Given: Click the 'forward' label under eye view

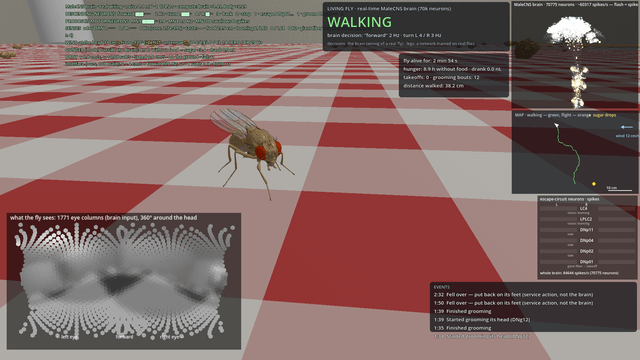Looking at the screenshot, I should point(124,337).
